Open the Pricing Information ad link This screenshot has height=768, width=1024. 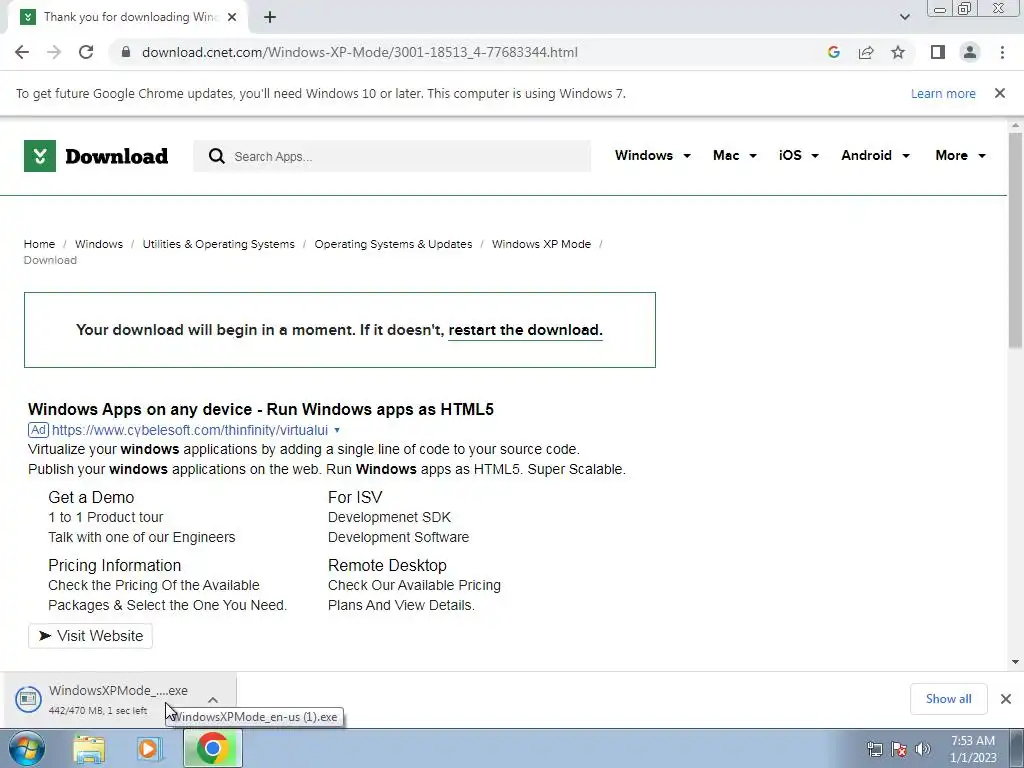[114, 566]
